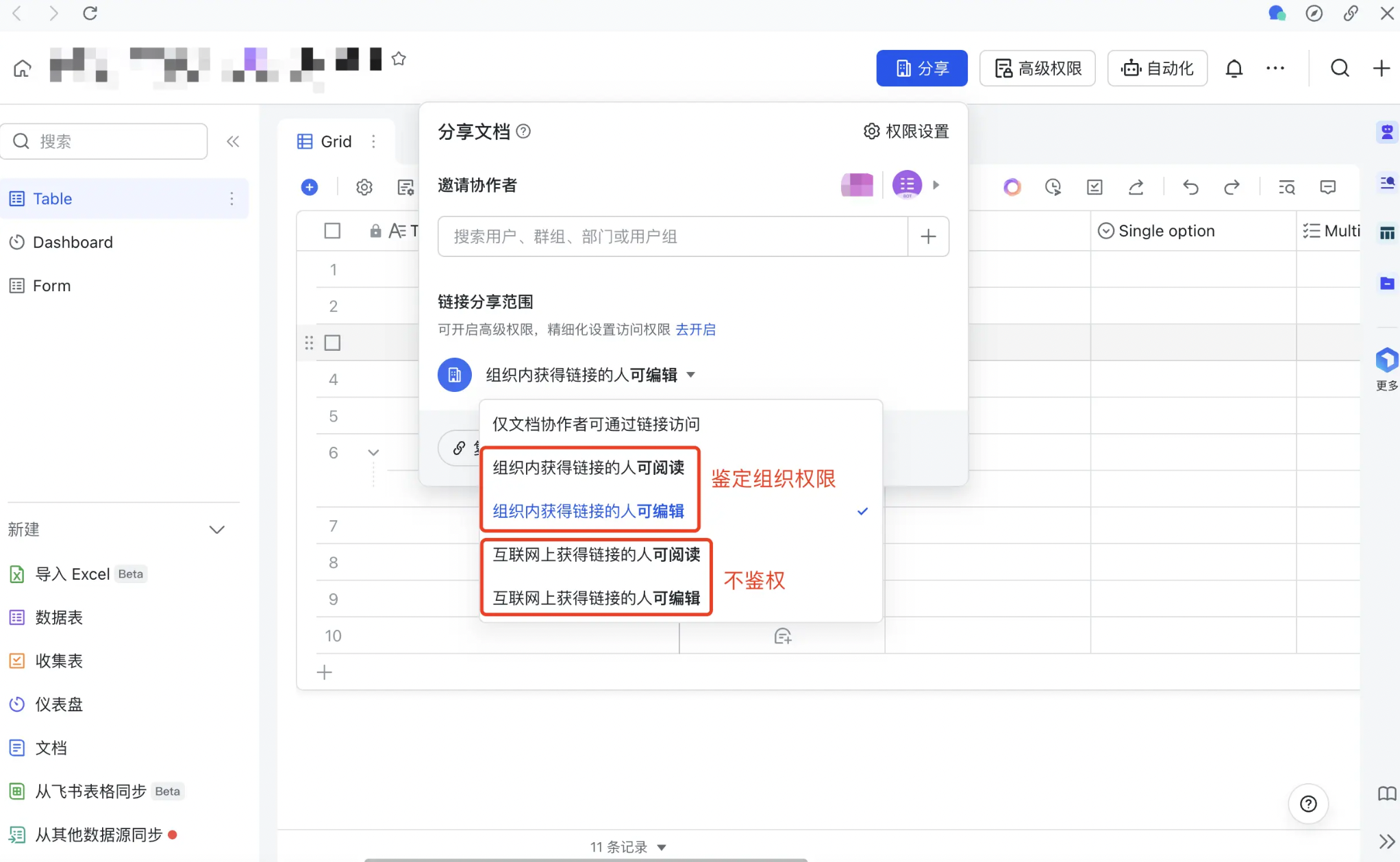Viewport: 1400px width, 862px height.
Task: Open the help question mark button
Action: coord(1308,804)
